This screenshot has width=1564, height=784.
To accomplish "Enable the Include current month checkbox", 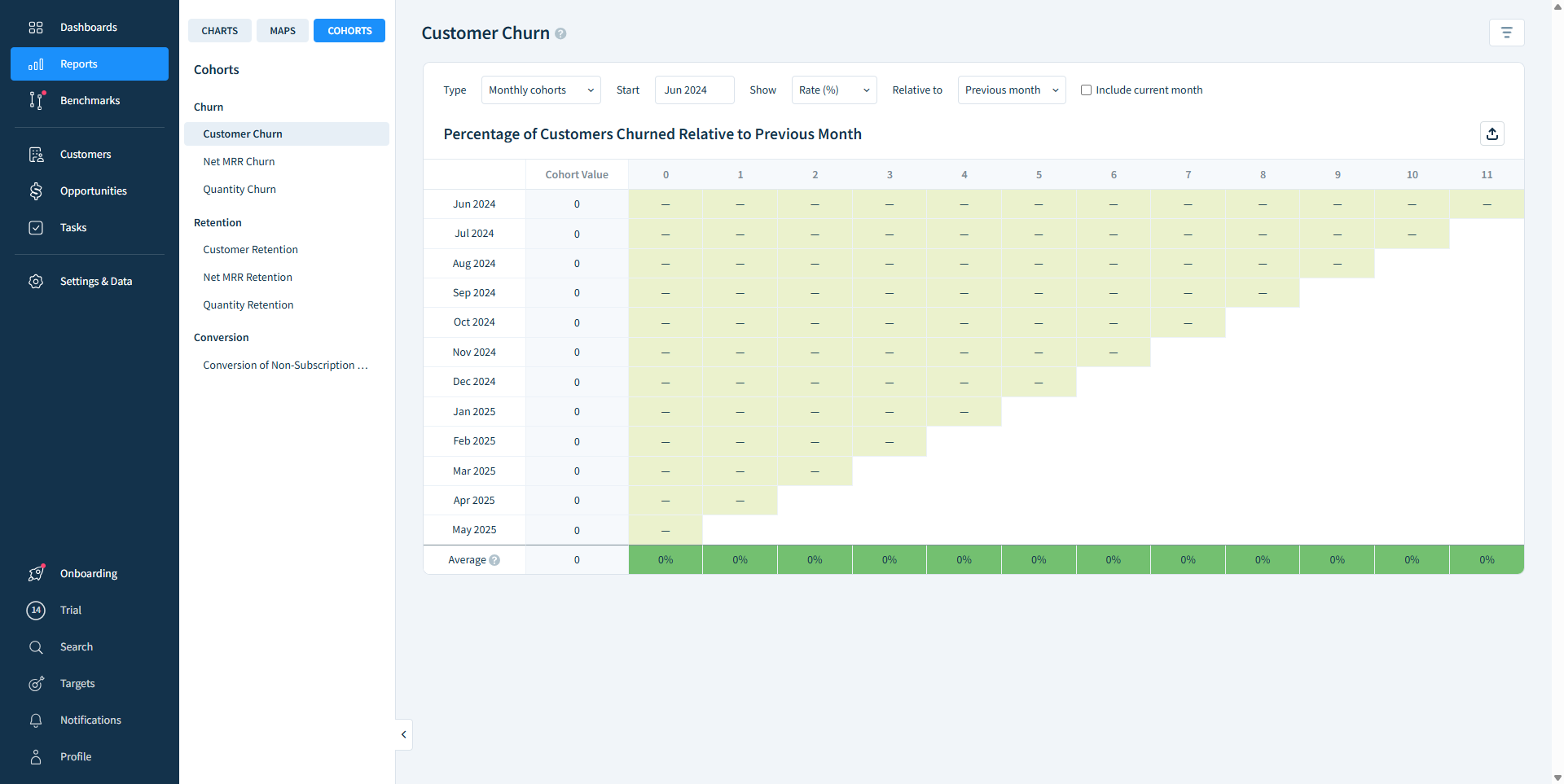I will pyautogui.click(x=1086, y=90).
